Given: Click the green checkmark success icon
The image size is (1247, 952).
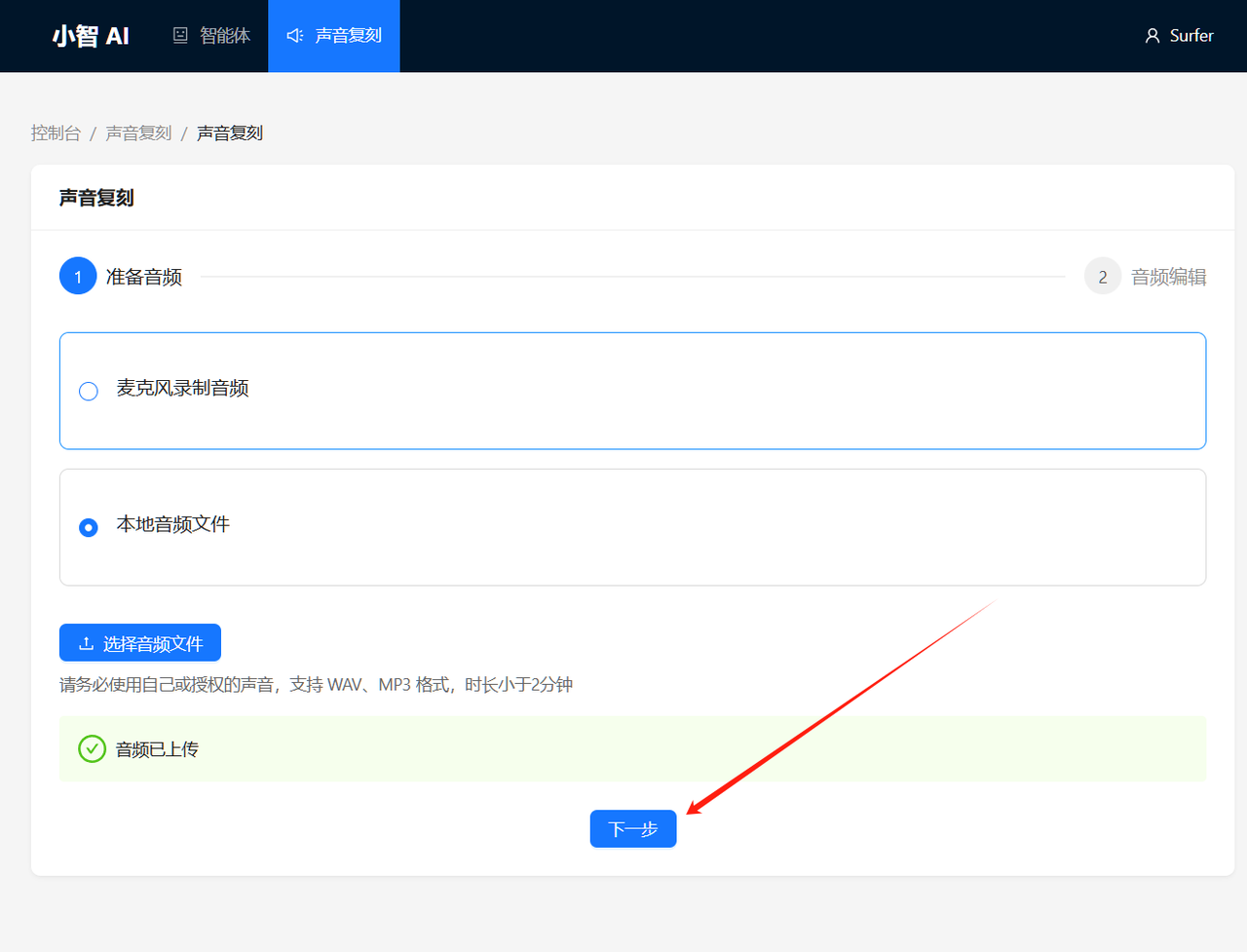Looking at the screenshot, I should click(x=92, y=748).
